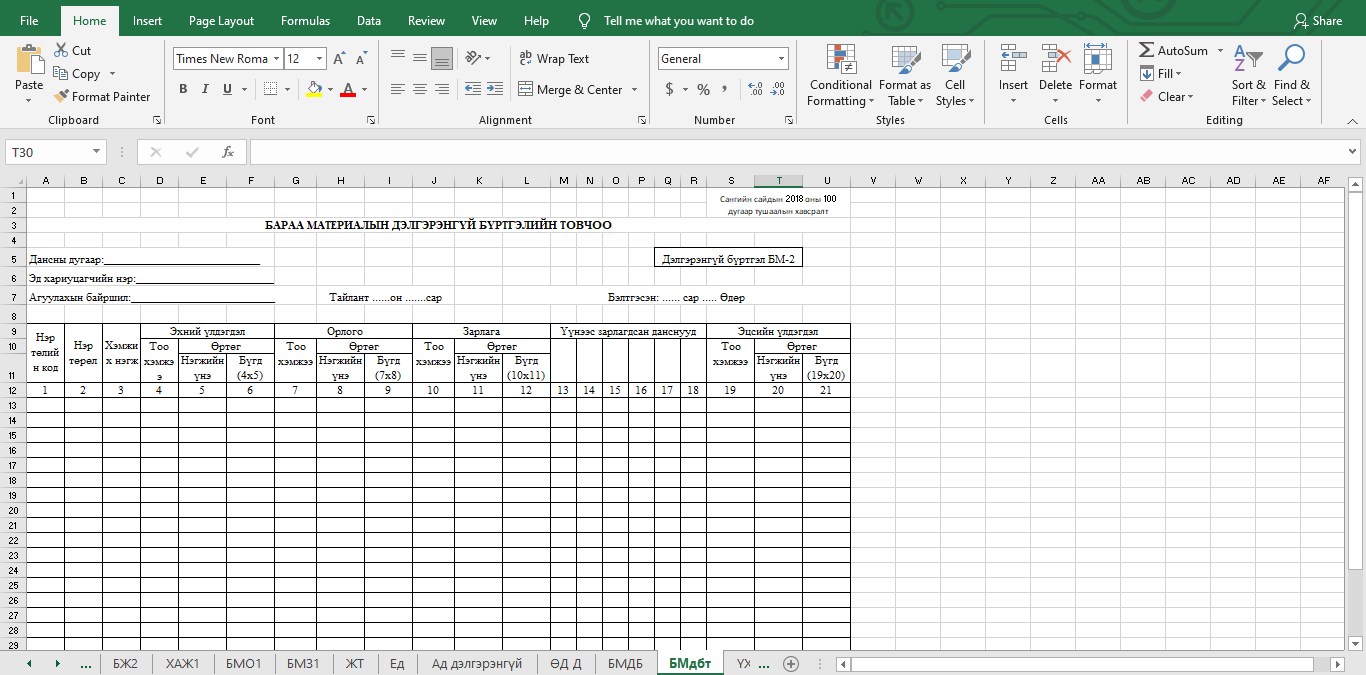The height and width of the screenshot is (675, 1366).
Task: Click the Insert Function fx icon
Action: (228, 152)
